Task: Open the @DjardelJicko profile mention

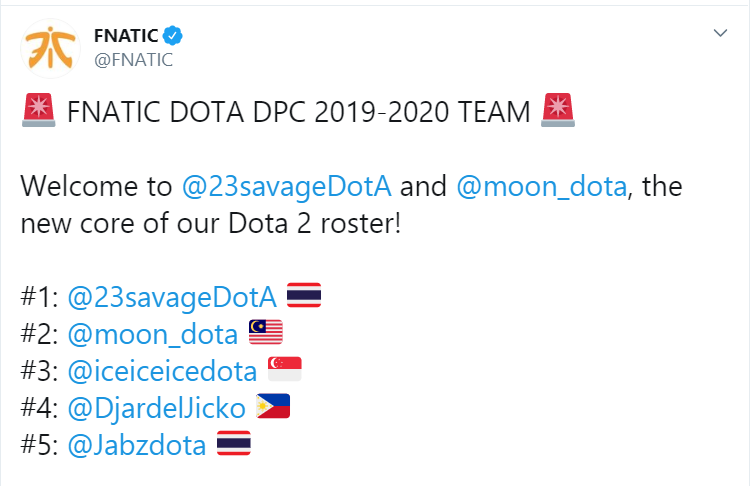Action: pyautogui.click(x=156, y=408)
